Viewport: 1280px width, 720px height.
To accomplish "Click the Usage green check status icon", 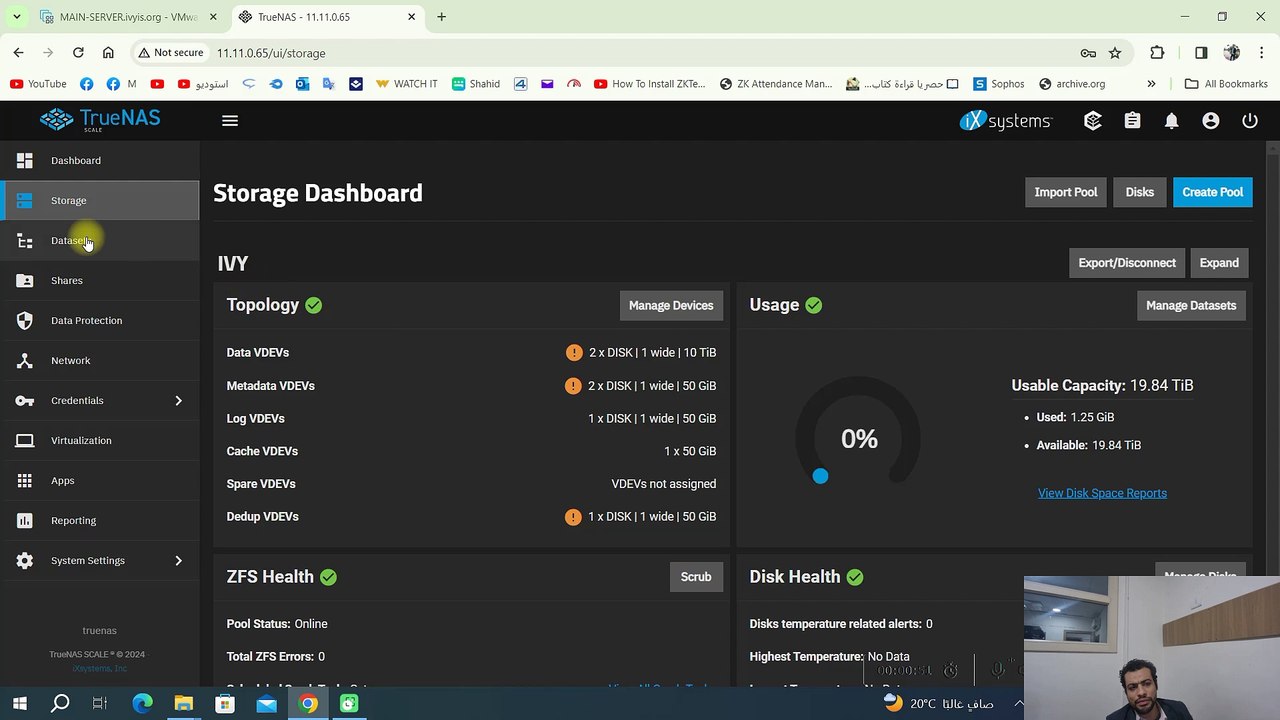I will click(814, 305).
